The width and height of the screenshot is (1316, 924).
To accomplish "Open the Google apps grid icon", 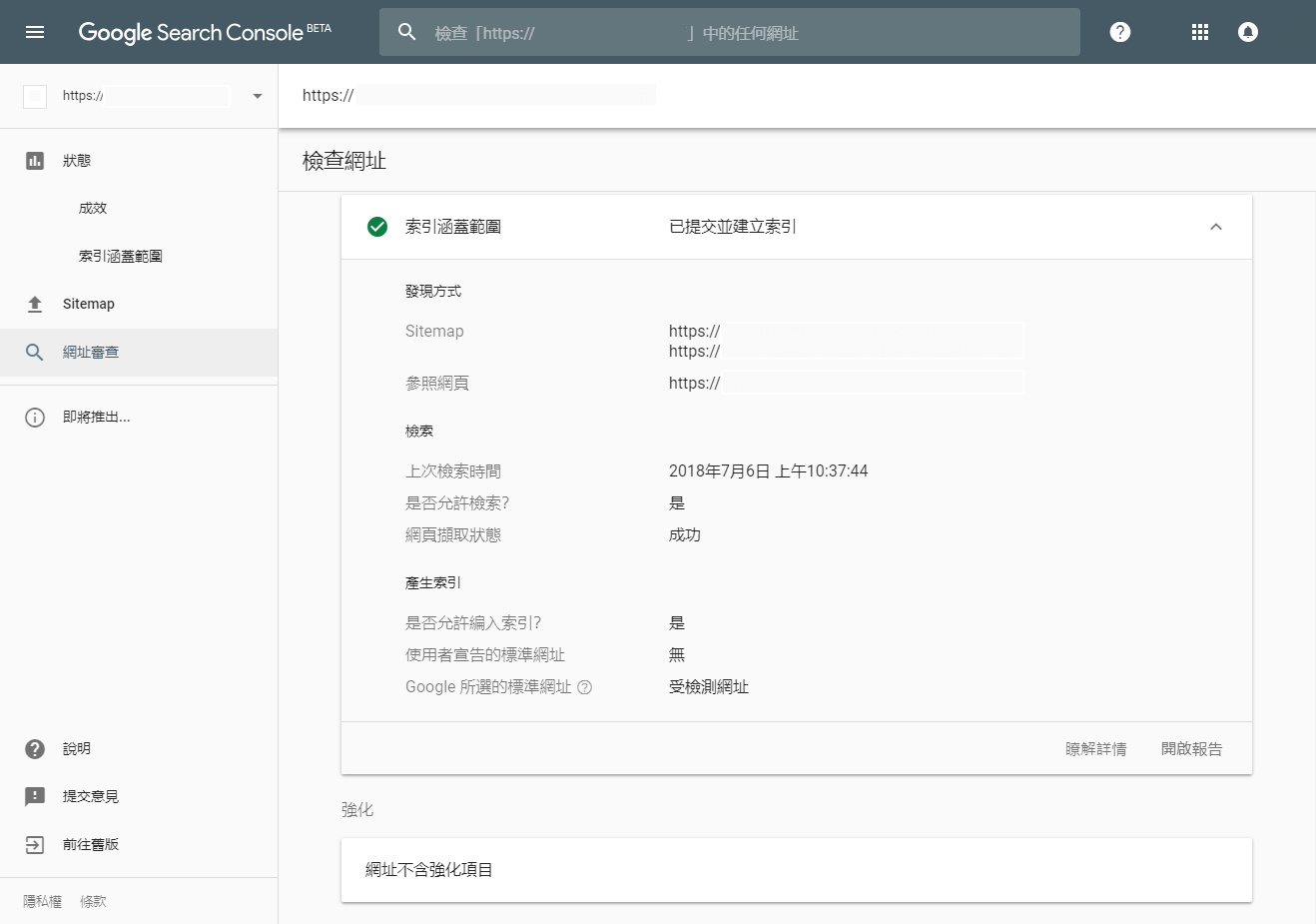I will 1200,32.
